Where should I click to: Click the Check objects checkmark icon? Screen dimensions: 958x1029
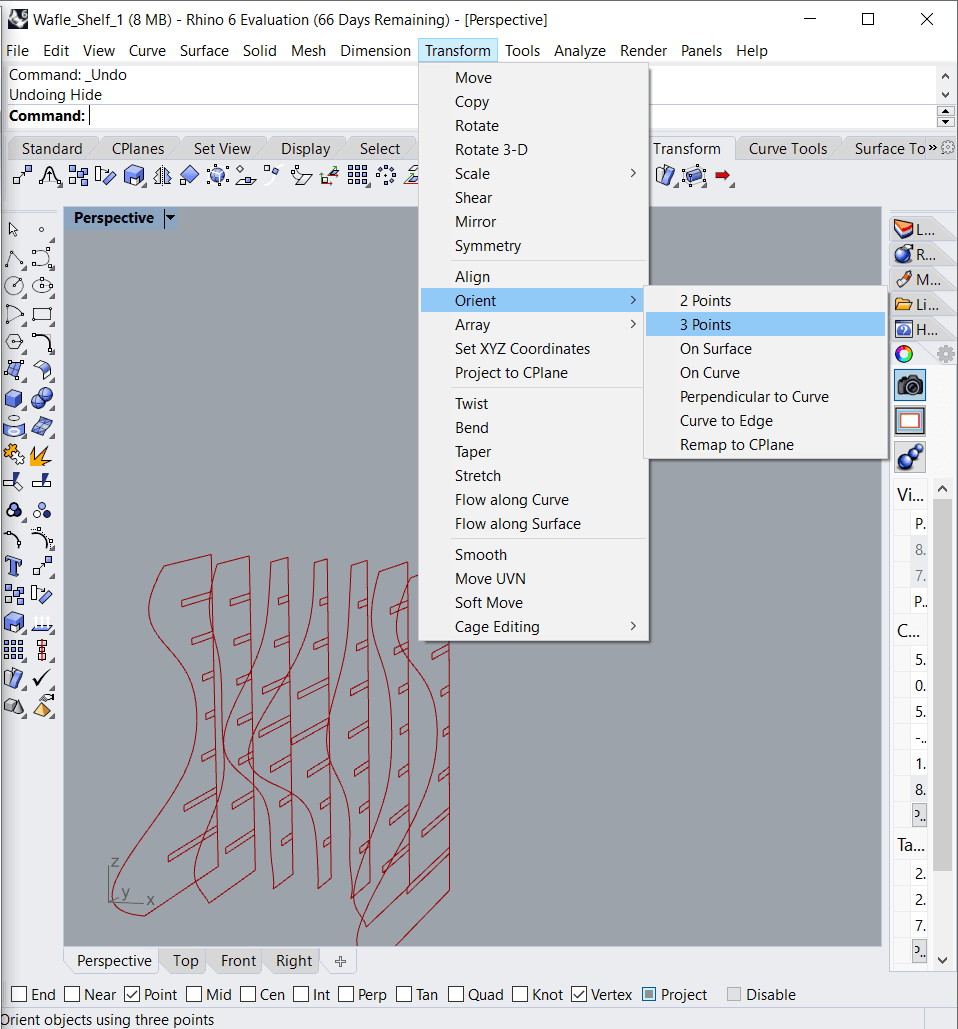(x=41, y=678)
